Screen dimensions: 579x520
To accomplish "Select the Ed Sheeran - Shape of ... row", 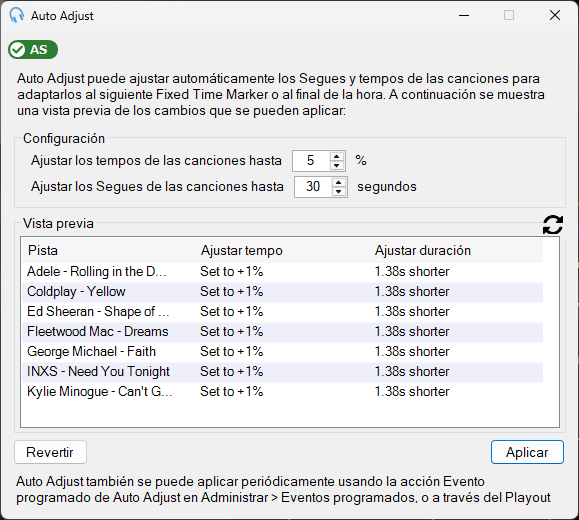I will pos(282,311).
